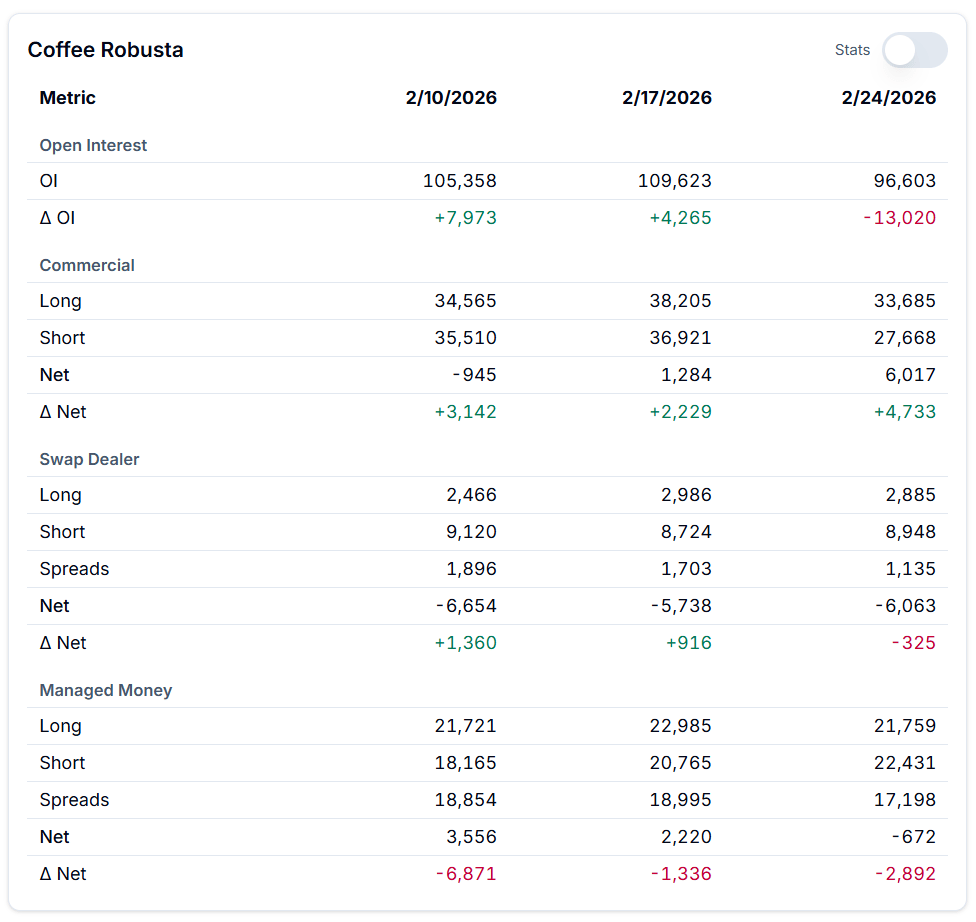Select the 2/17/2026 column header
Image resolution: width=976 pixels, height=922 pixels.
pyautogui.click(x=667, y=98)
